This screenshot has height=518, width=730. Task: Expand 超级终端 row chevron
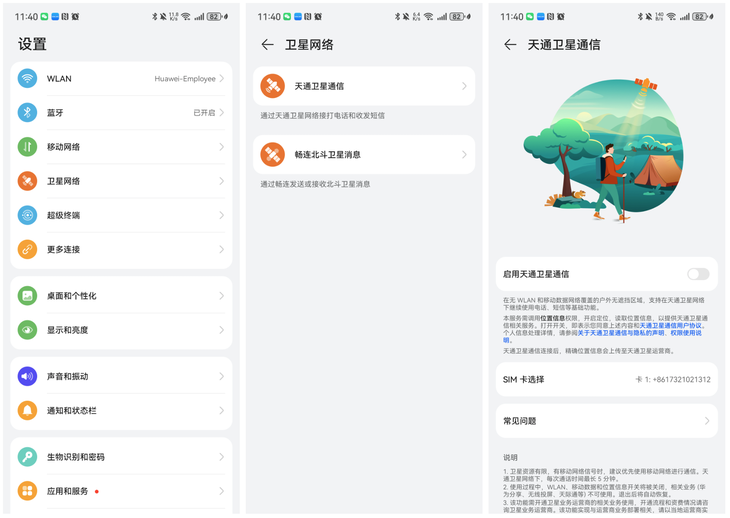(222, 215)
